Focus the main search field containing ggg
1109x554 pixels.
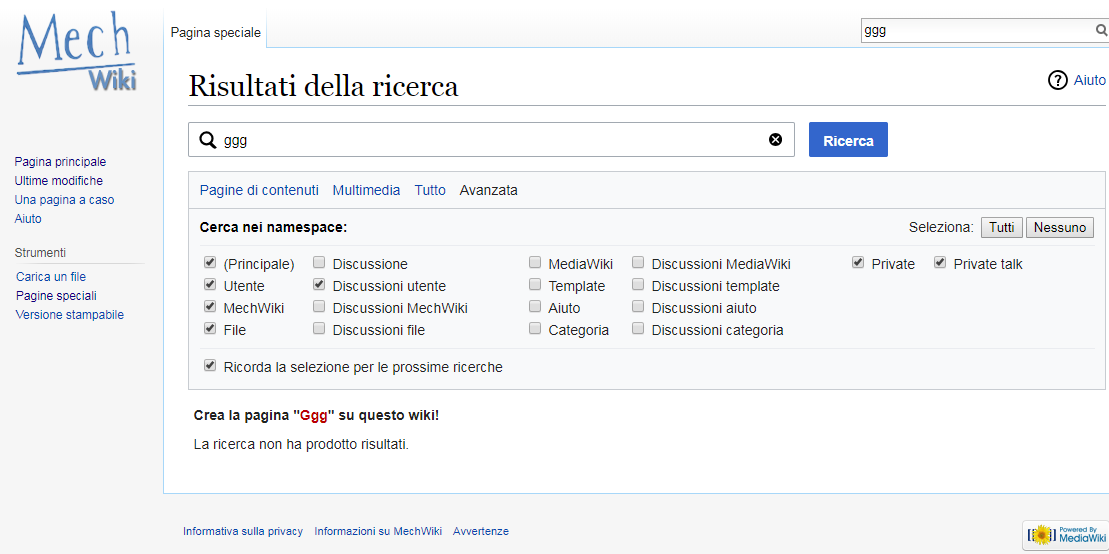point(490,140)
